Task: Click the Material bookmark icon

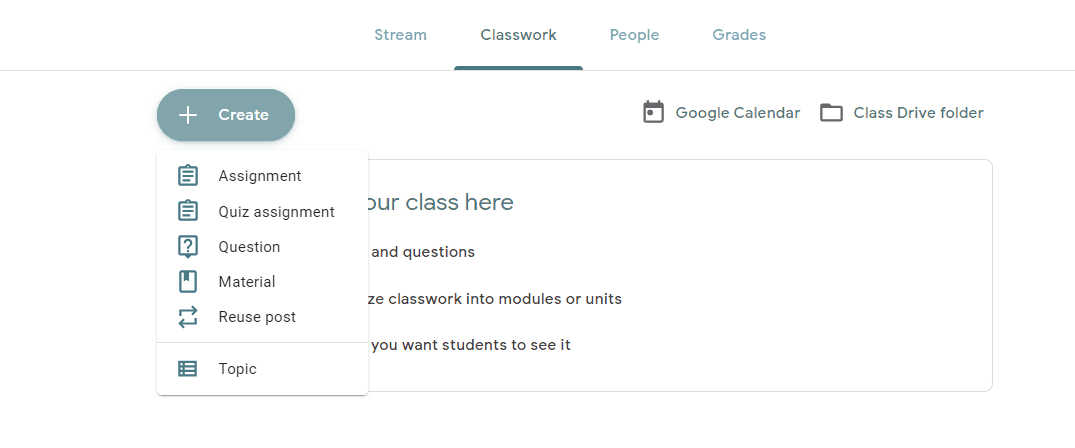Action: [188, 281]
